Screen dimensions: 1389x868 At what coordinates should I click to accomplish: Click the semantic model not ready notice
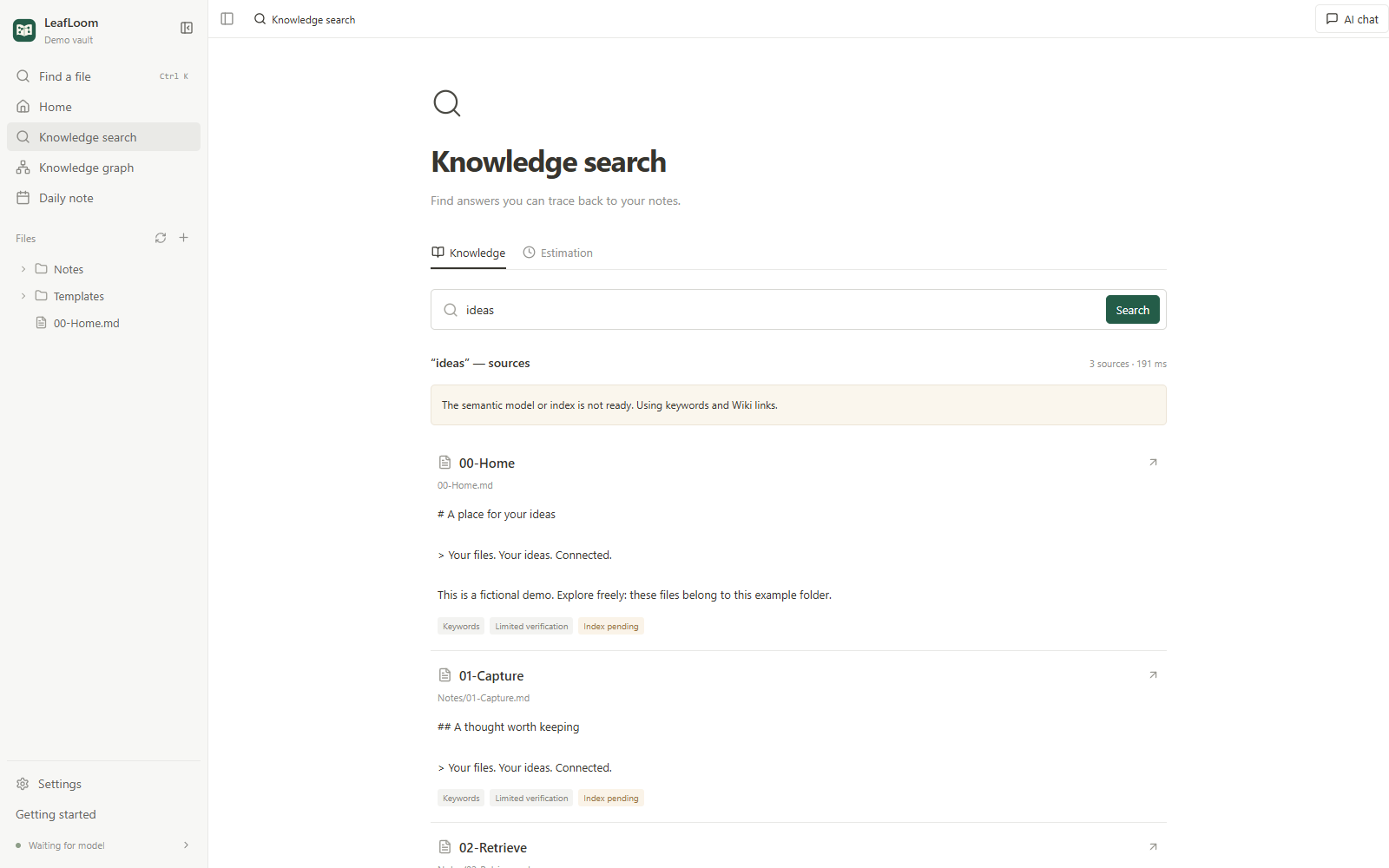point(799,405)
